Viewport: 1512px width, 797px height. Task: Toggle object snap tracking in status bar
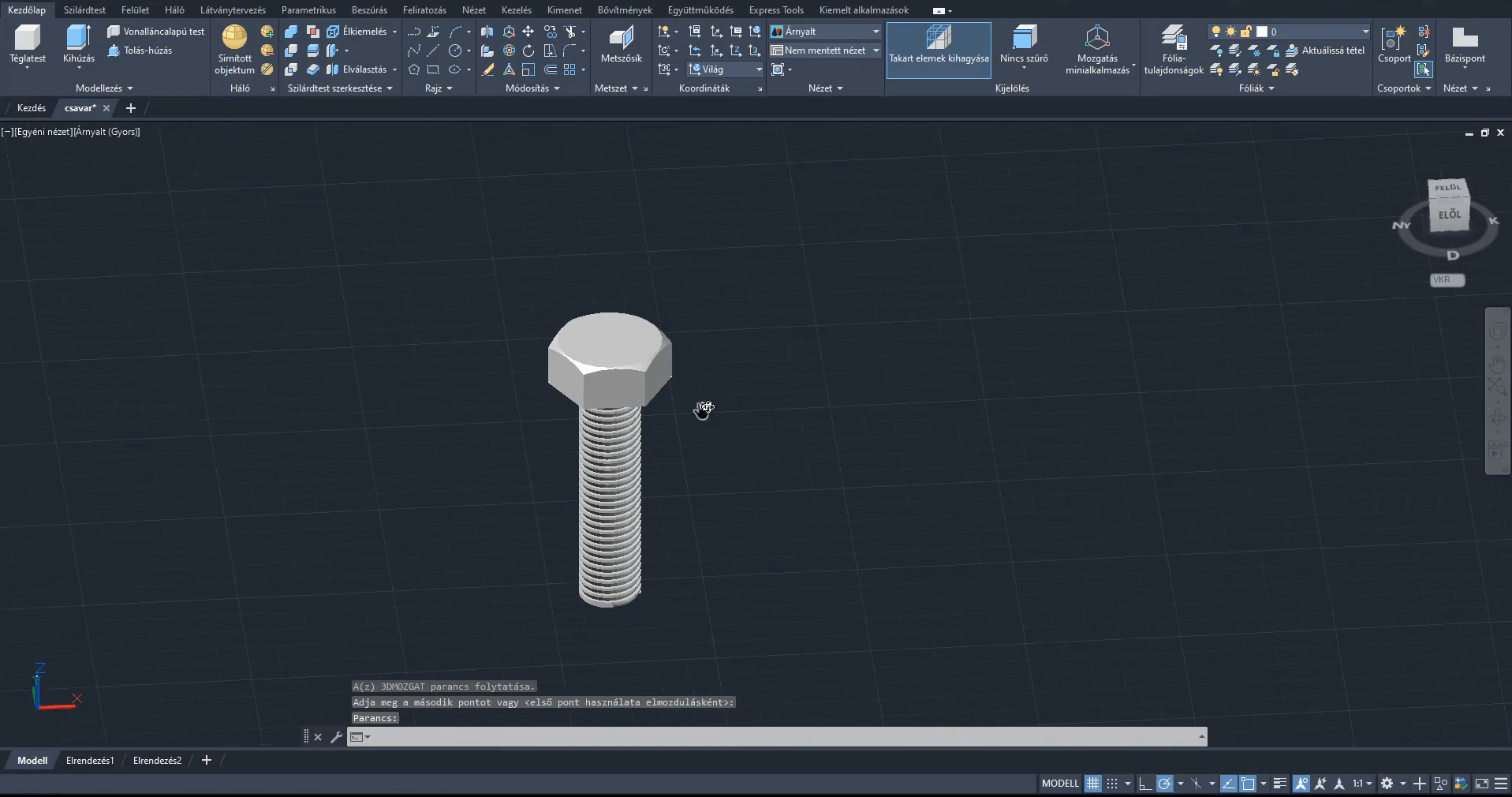pyautogui.click(x=1229, y=784)
